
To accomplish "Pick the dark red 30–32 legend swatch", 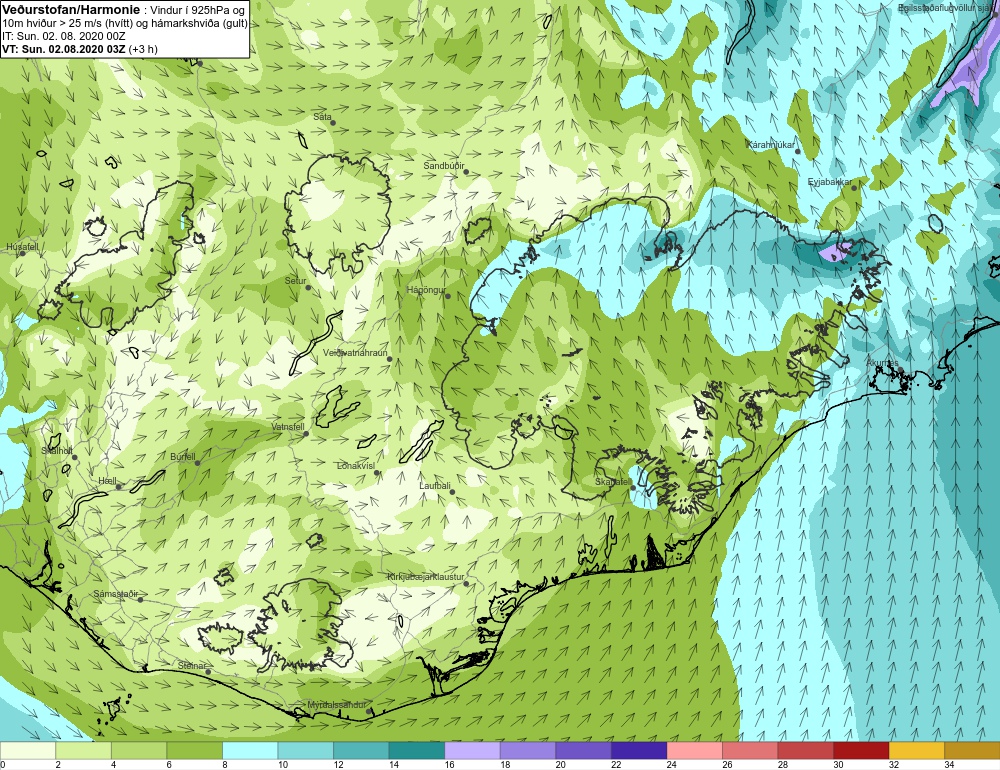I will tap(861, 750).
